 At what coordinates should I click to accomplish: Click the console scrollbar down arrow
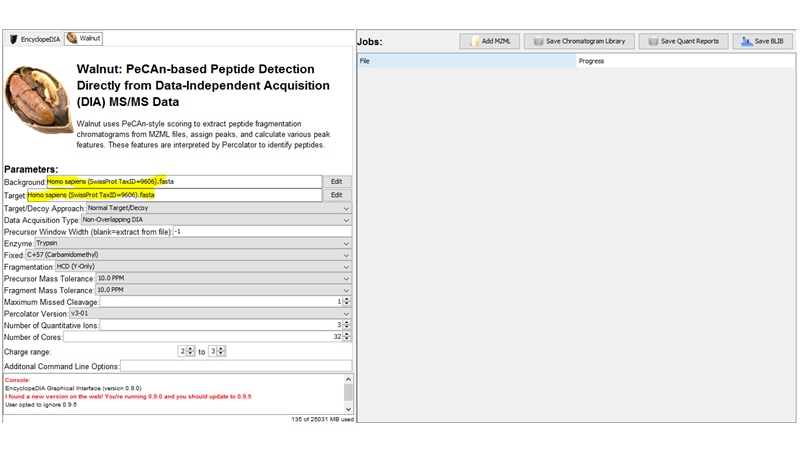point(348,409)
